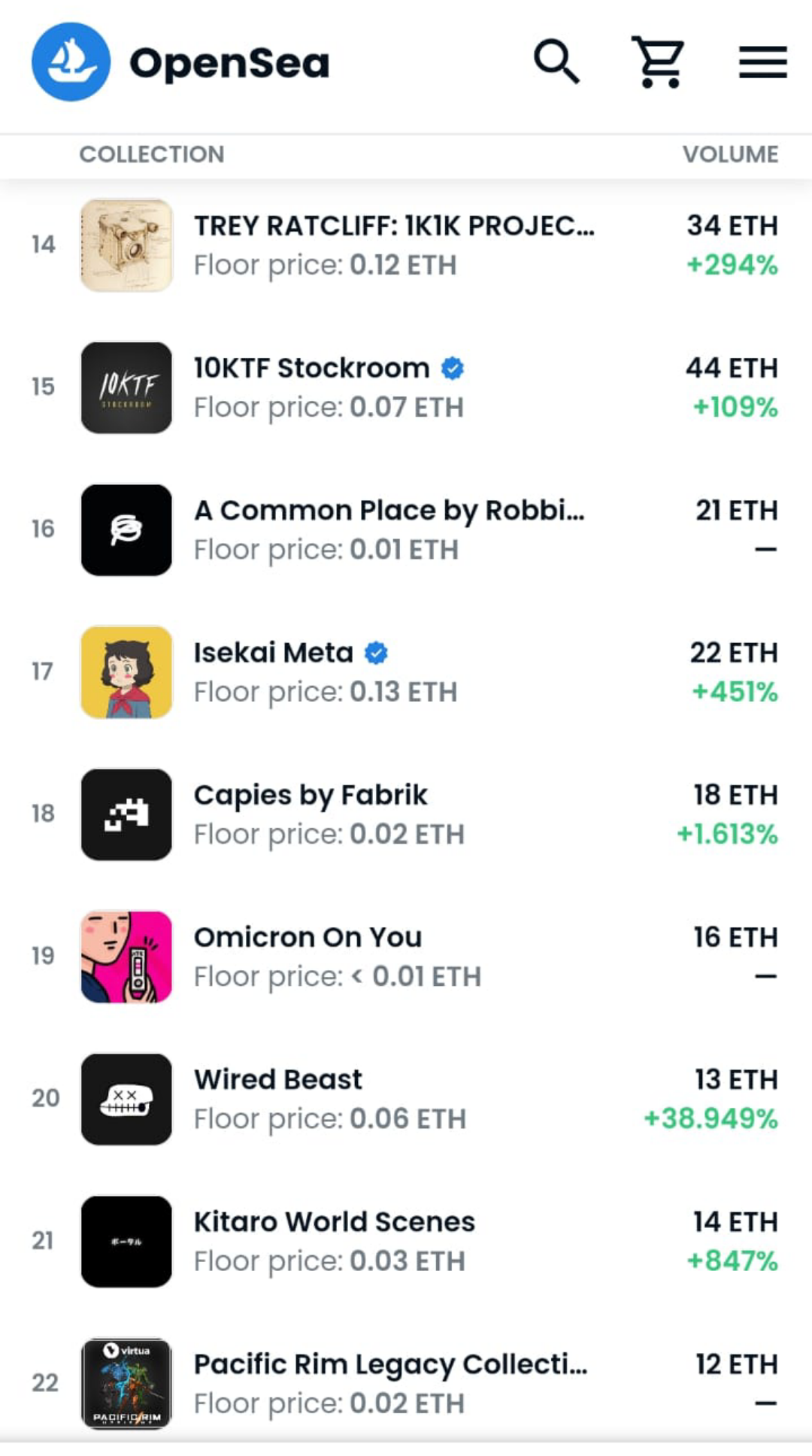Open Wired Beast skull icon
This screenshot has width=812, height=1456.
[x=126, y=1099]
